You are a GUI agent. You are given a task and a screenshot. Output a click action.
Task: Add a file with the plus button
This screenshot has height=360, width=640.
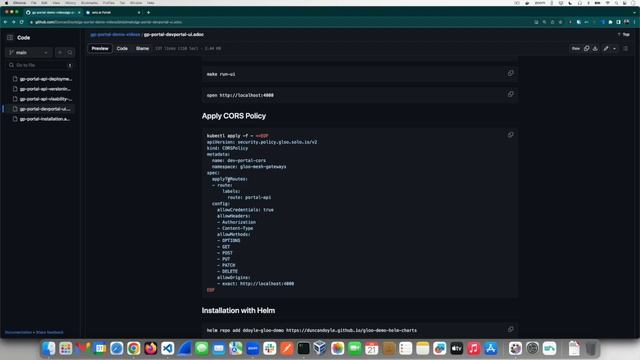60,53
